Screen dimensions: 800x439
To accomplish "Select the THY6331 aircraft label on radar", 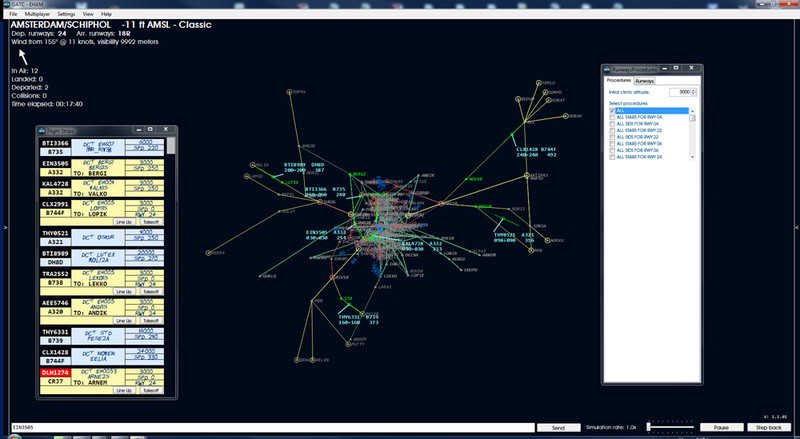I will 359,320.
